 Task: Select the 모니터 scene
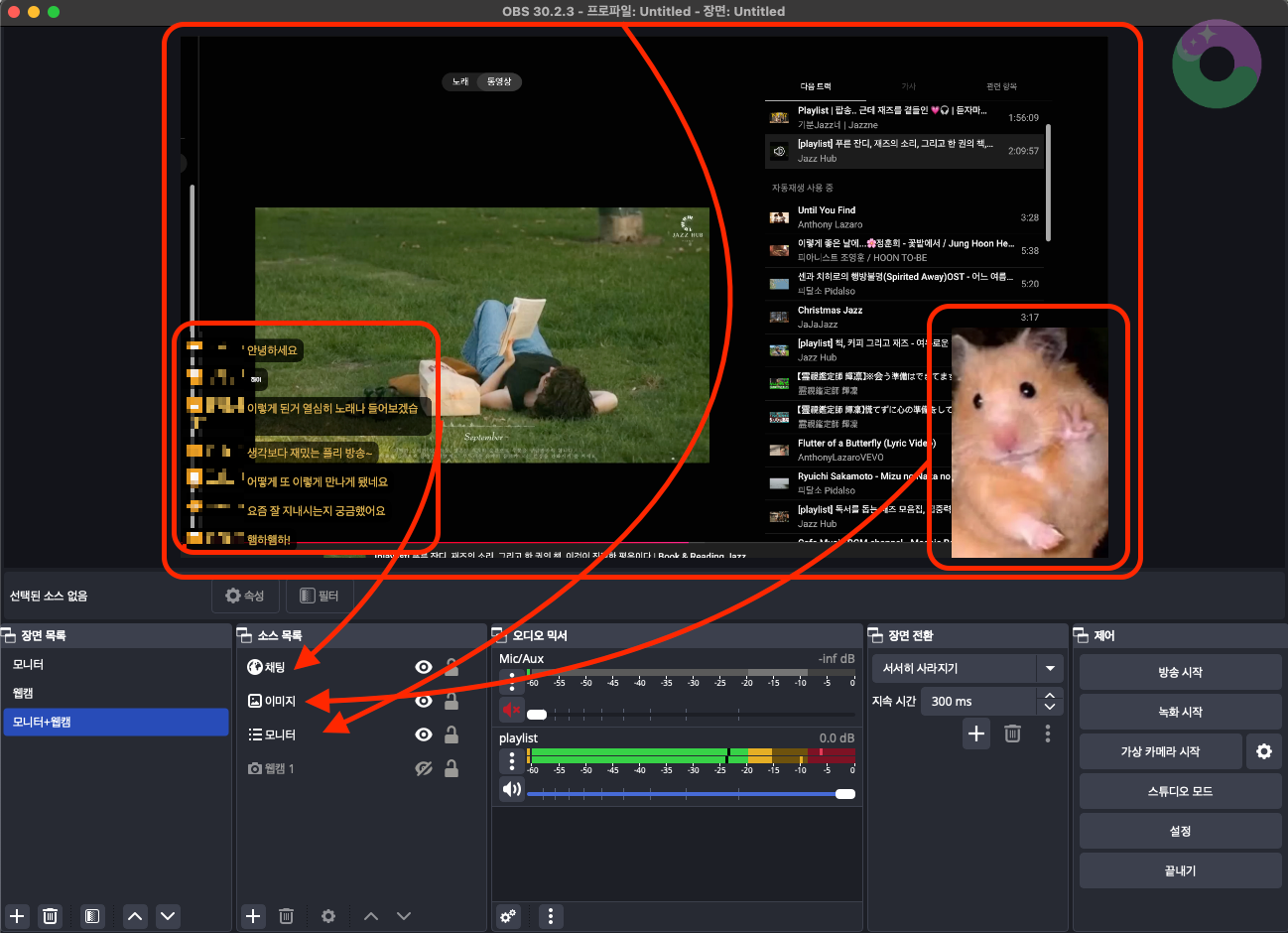[x=116, y=664]
